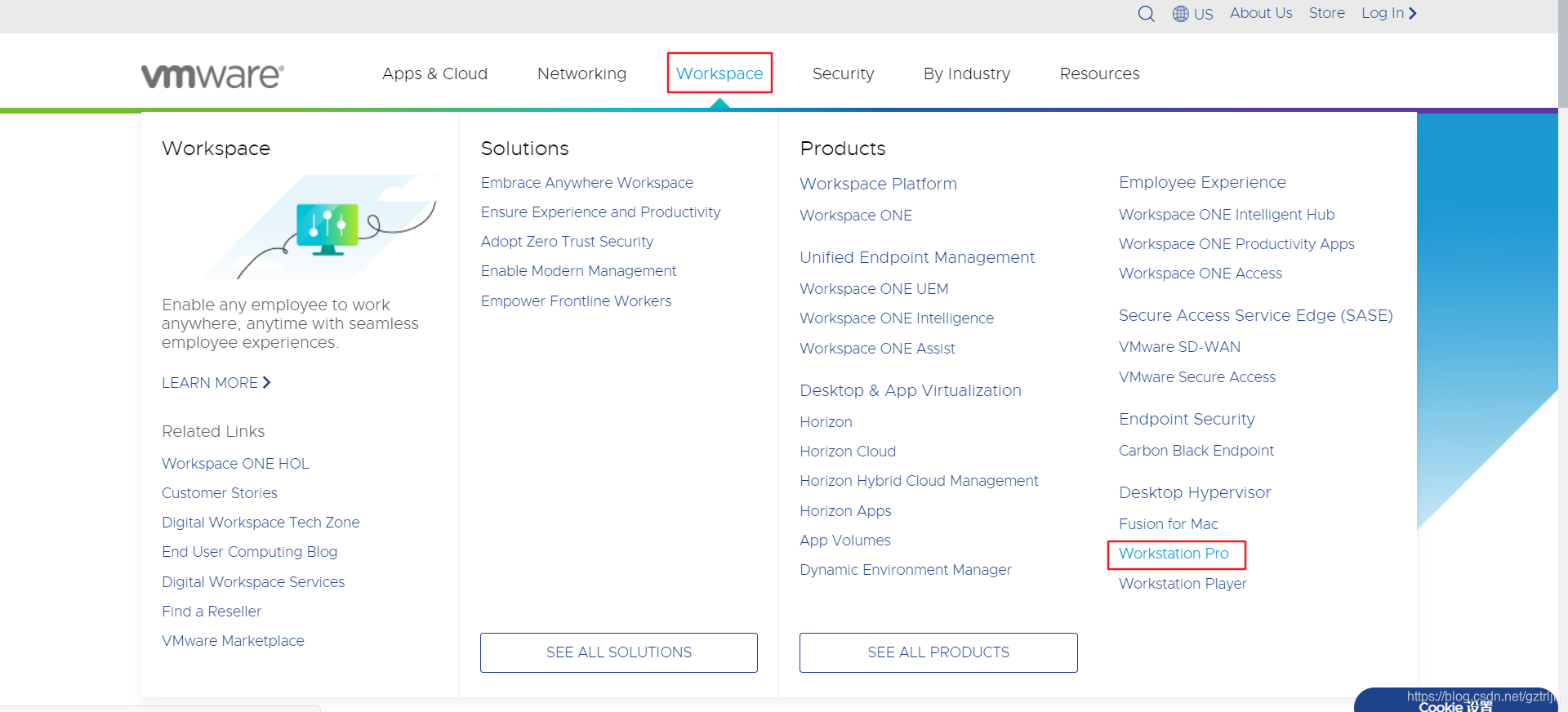Open Endpoint Security heading
This screenshot has width=1568, height=712.
point(1187,419)
